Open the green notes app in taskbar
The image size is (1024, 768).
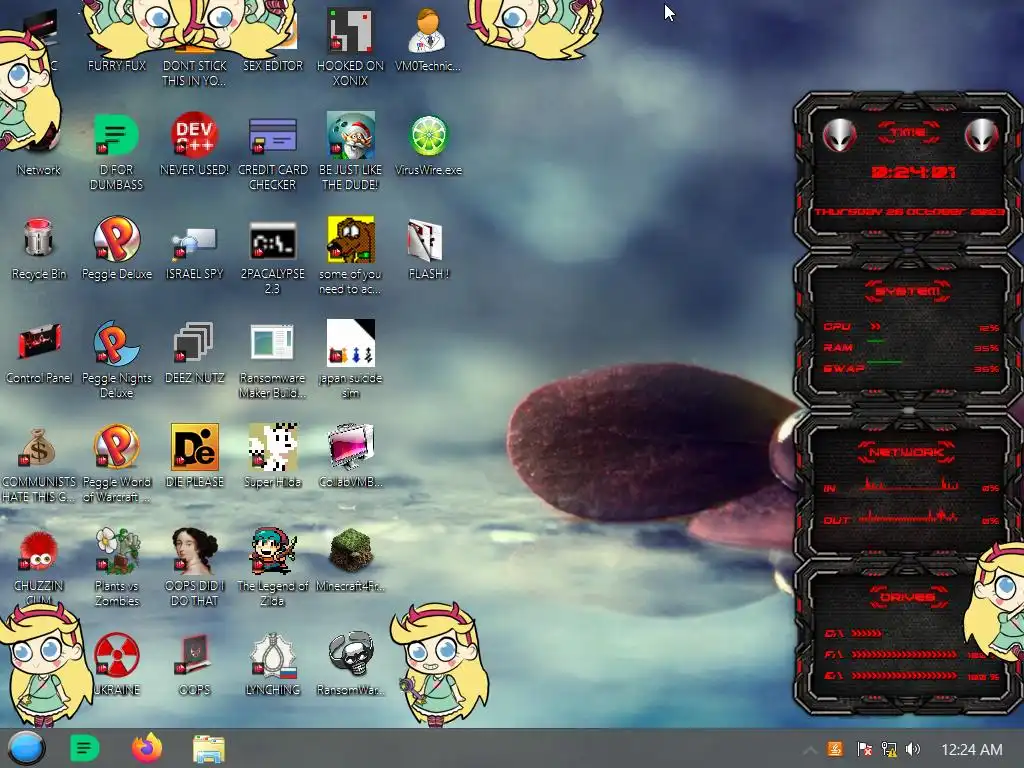click(x=84, y=748)
